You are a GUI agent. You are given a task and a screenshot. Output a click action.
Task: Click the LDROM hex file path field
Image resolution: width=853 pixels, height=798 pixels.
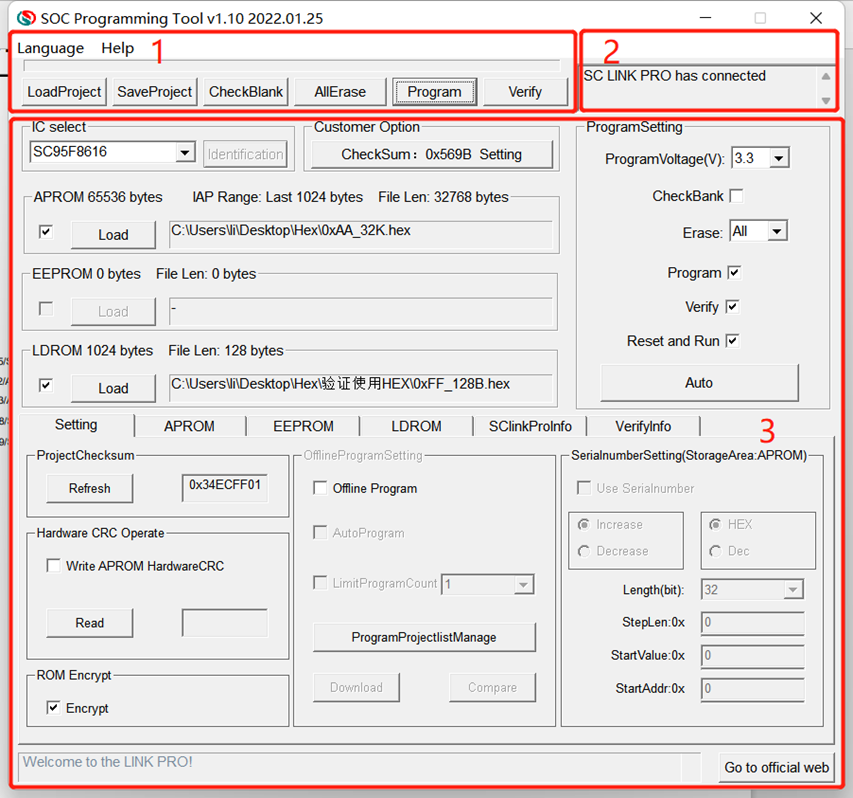[x=360, y=388]
